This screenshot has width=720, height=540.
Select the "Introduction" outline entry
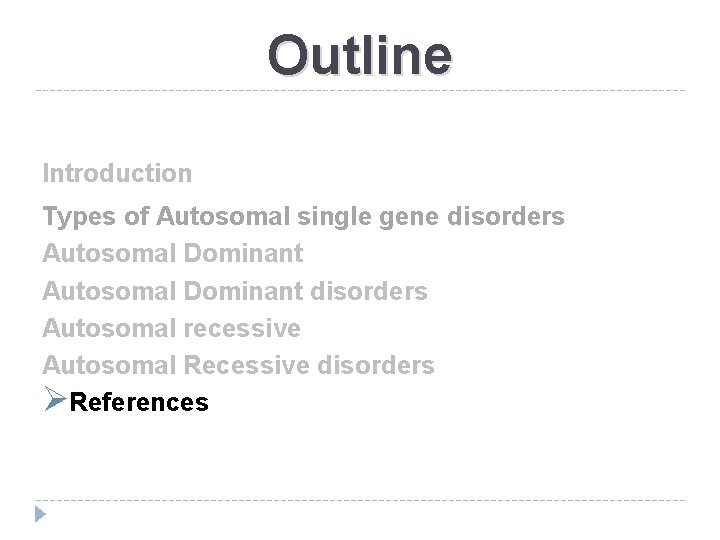(x=117, y=173)
